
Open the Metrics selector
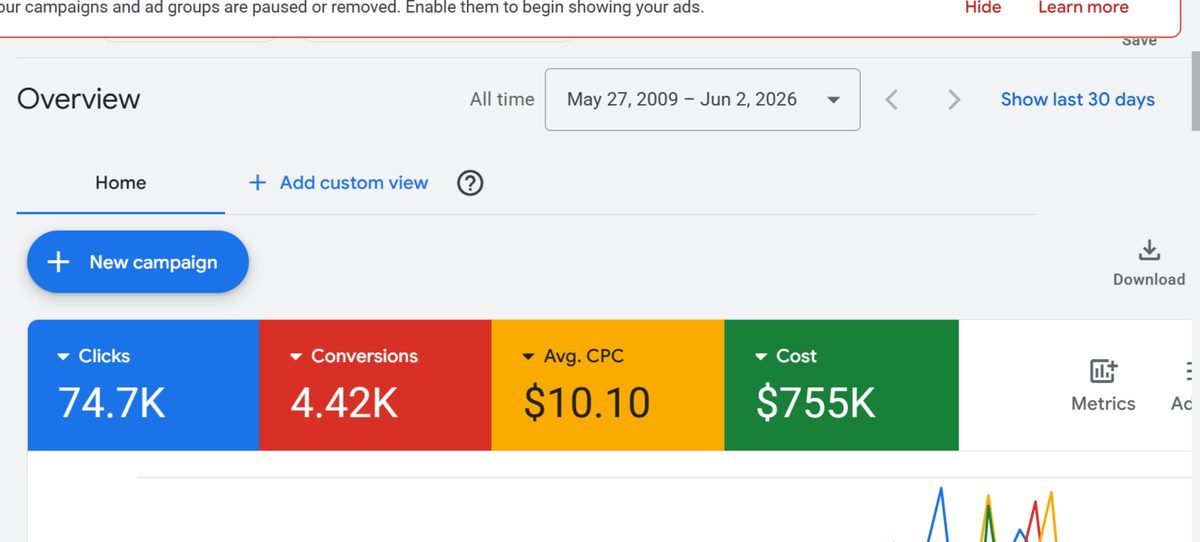(1103, 386)
